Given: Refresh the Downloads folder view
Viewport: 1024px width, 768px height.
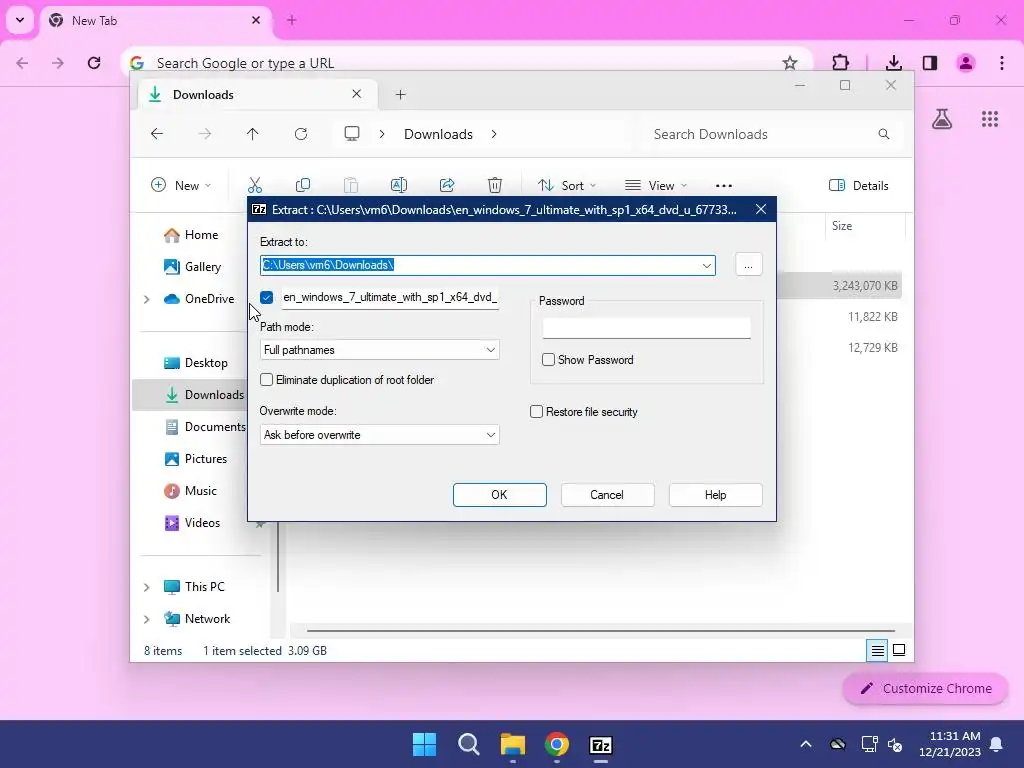Looking at the screenshot, I should [x=301, y=134].
